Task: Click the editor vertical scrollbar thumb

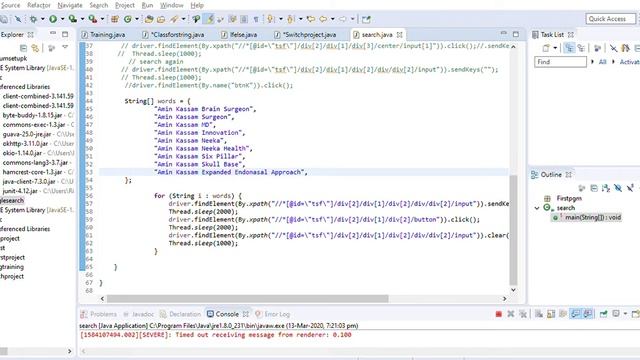Action: [x=513, y=231]
